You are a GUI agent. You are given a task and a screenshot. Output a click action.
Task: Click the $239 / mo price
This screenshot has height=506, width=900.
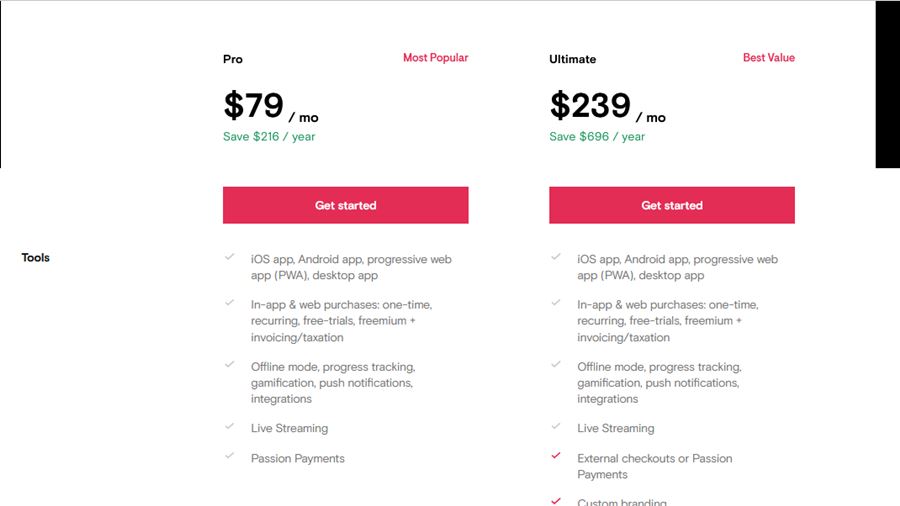607,107
